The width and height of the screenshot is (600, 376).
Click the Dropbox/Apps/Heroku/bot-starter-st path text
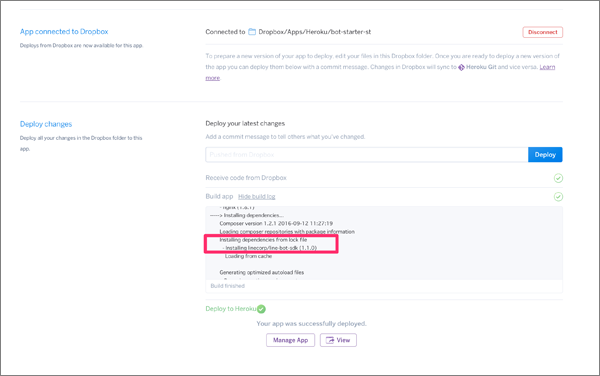pyautogui.click(x=315, y=32)
